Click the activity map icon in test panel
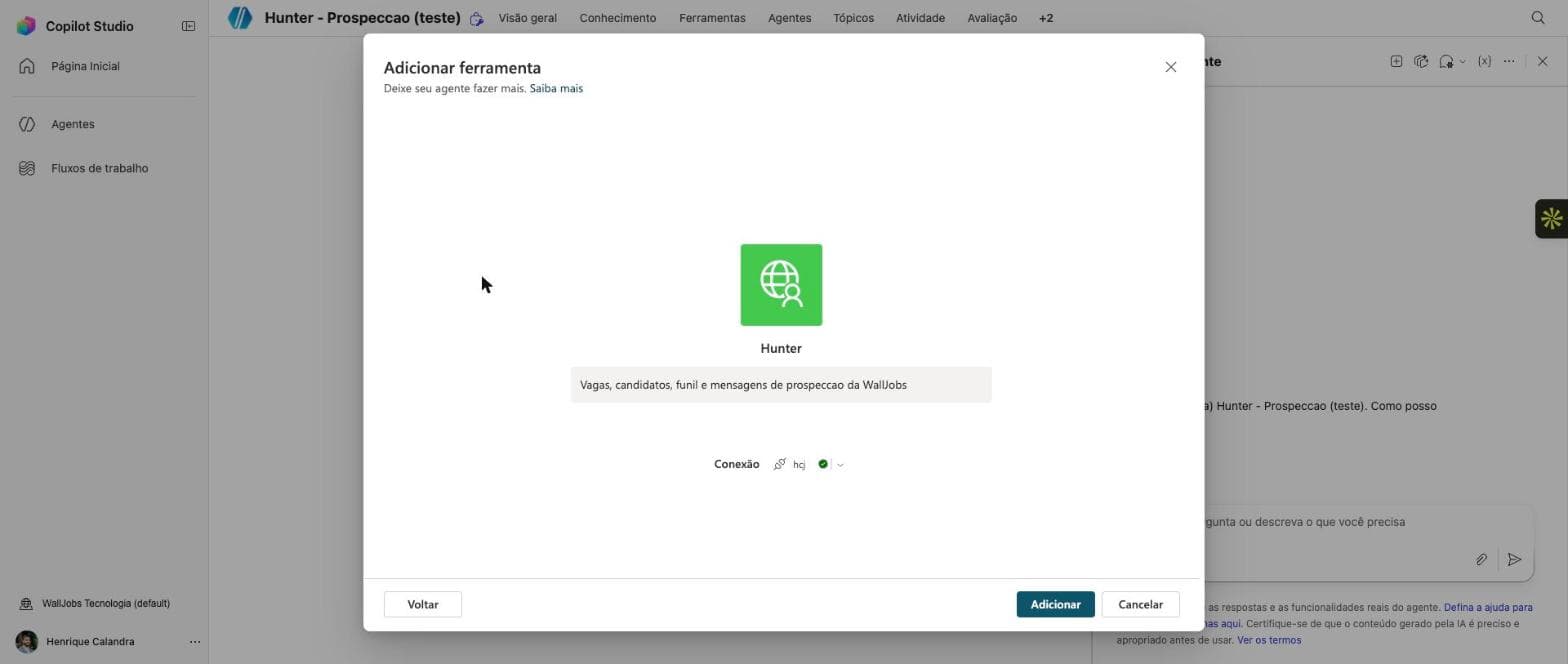1568x664 pixels. 1421,61
